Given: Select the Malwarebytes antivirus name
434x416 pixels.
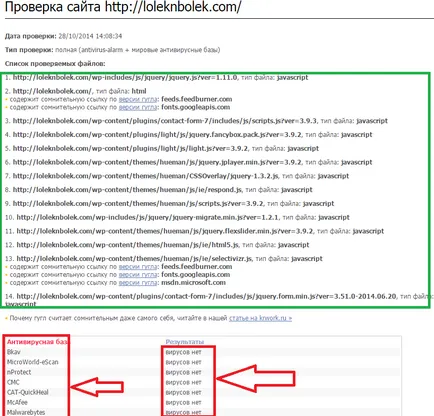Looking at the screenshot, I should click(26, 412).
